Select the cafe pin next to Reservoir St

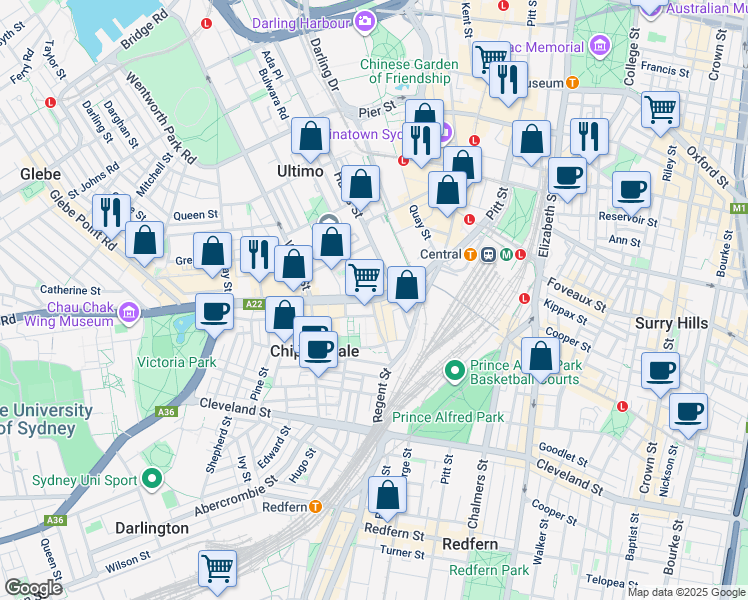(x=631, y=191)
